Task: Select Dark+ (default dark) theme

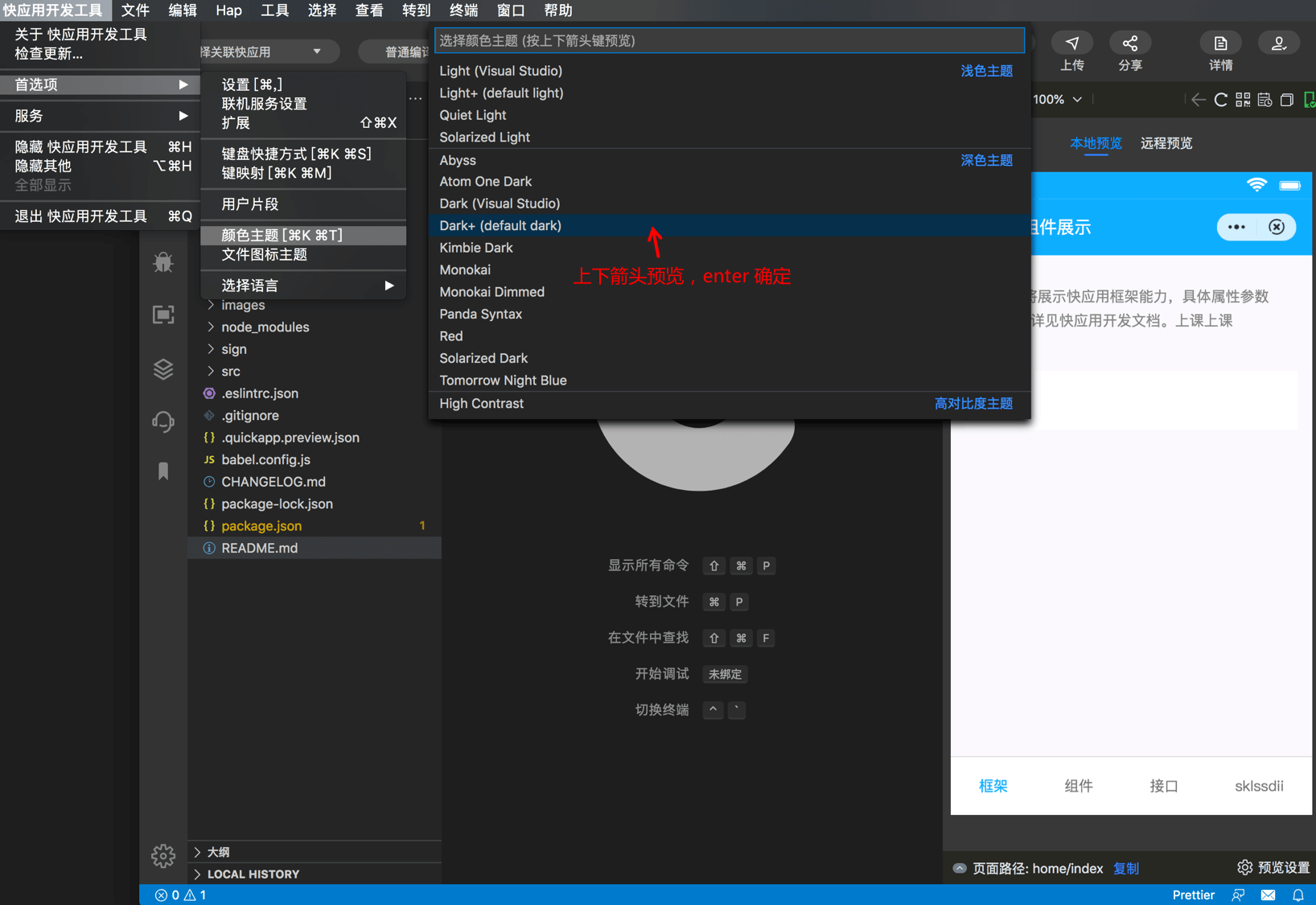Action: pos(500,225)
